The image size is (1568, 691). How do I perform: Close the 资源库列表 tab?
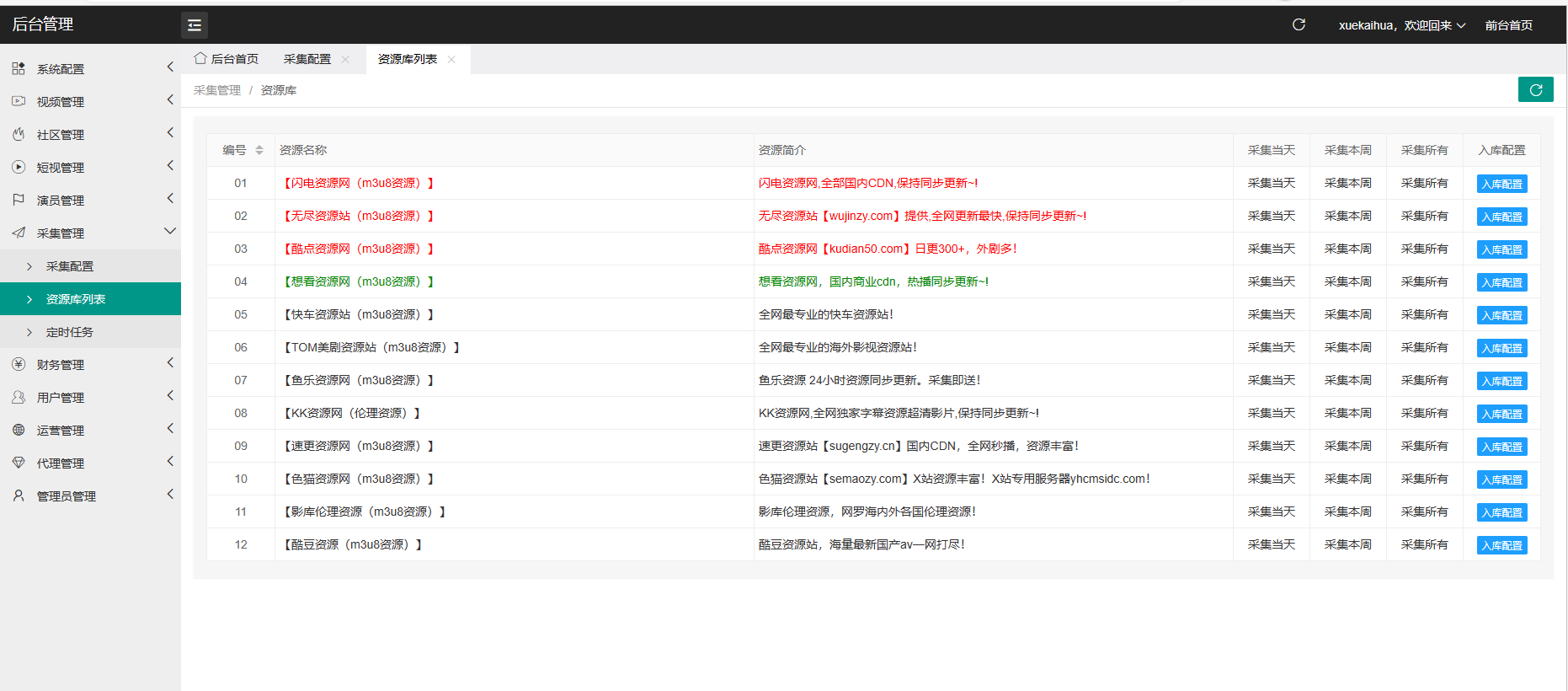(451, 59)
